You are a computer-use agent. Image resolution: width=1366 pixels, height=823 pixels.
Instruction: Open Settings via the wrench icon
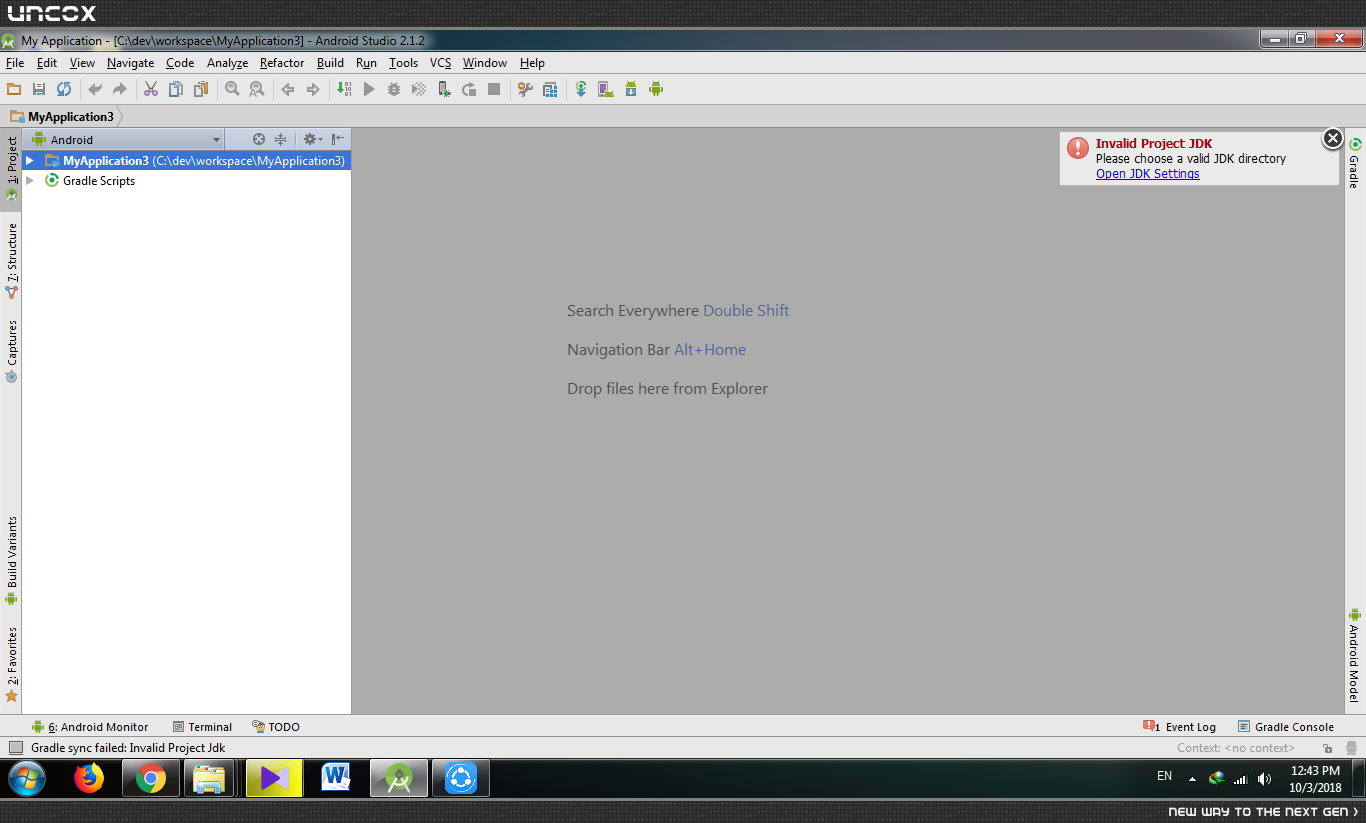pyautogui.click(x=525, y=89)
